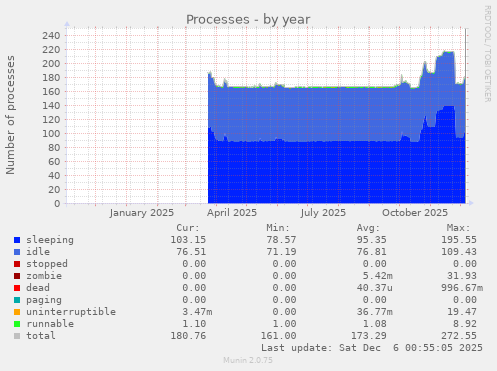Click the 'Last update' timestamp text
Image resolution: width=497 pixels, height=371 pixels.
click(x=372, y=348)
